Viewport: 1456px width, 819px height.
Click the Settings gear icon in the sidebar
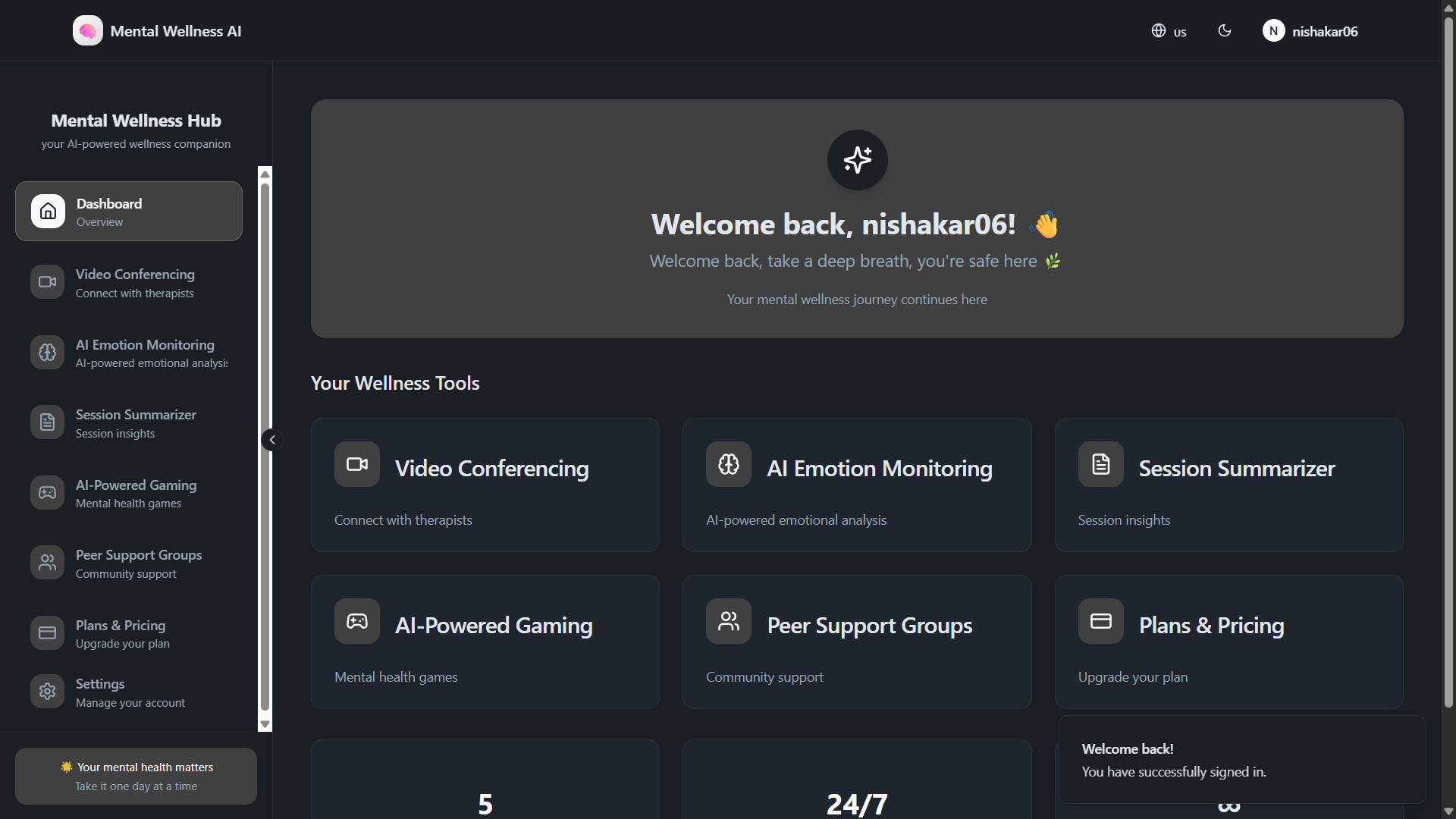pyautogui.click(x=47, y=692)
